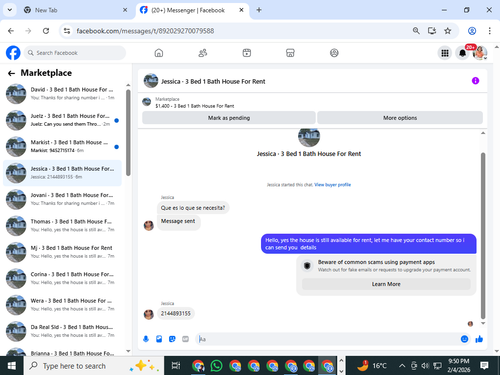Image resolution: width=500 pixels, height=375 pixels.
Task: Open a new browser tab
Action: click(x=259, y=10)
